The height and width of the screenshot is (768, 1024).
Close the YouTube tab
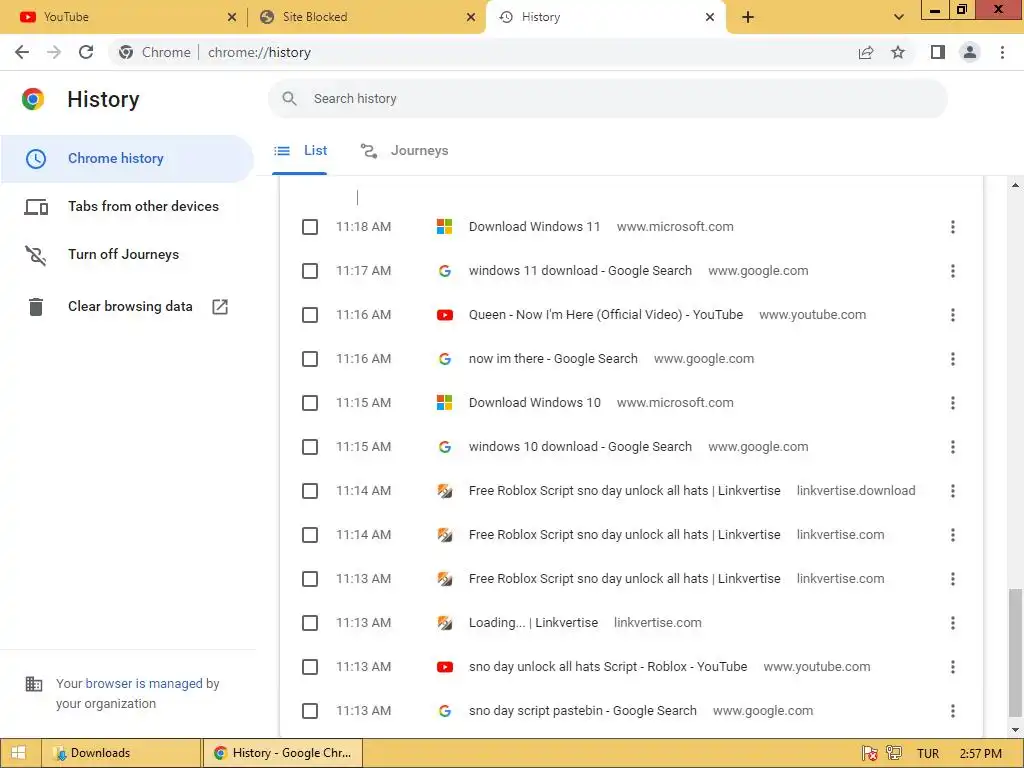click(232, 18)
